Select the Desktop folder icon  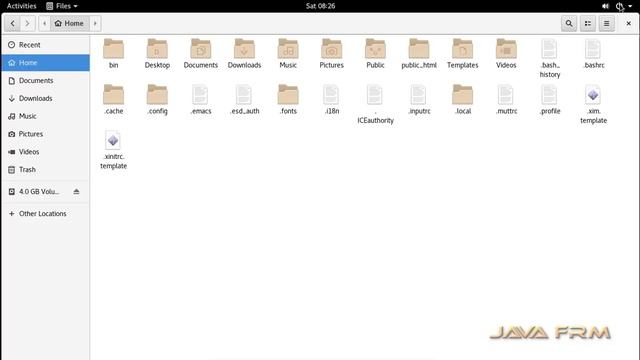coord(157,49)
